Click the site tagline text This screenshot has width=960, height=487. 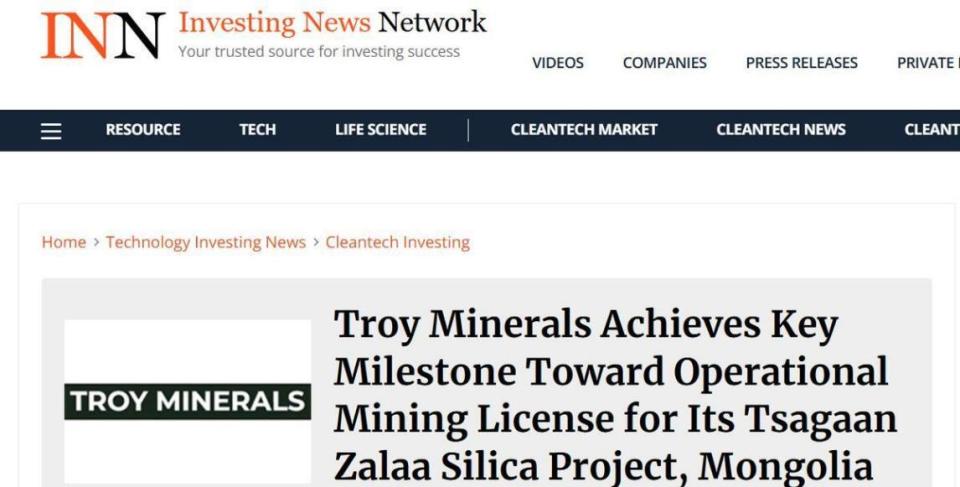(x=319, y=52)
